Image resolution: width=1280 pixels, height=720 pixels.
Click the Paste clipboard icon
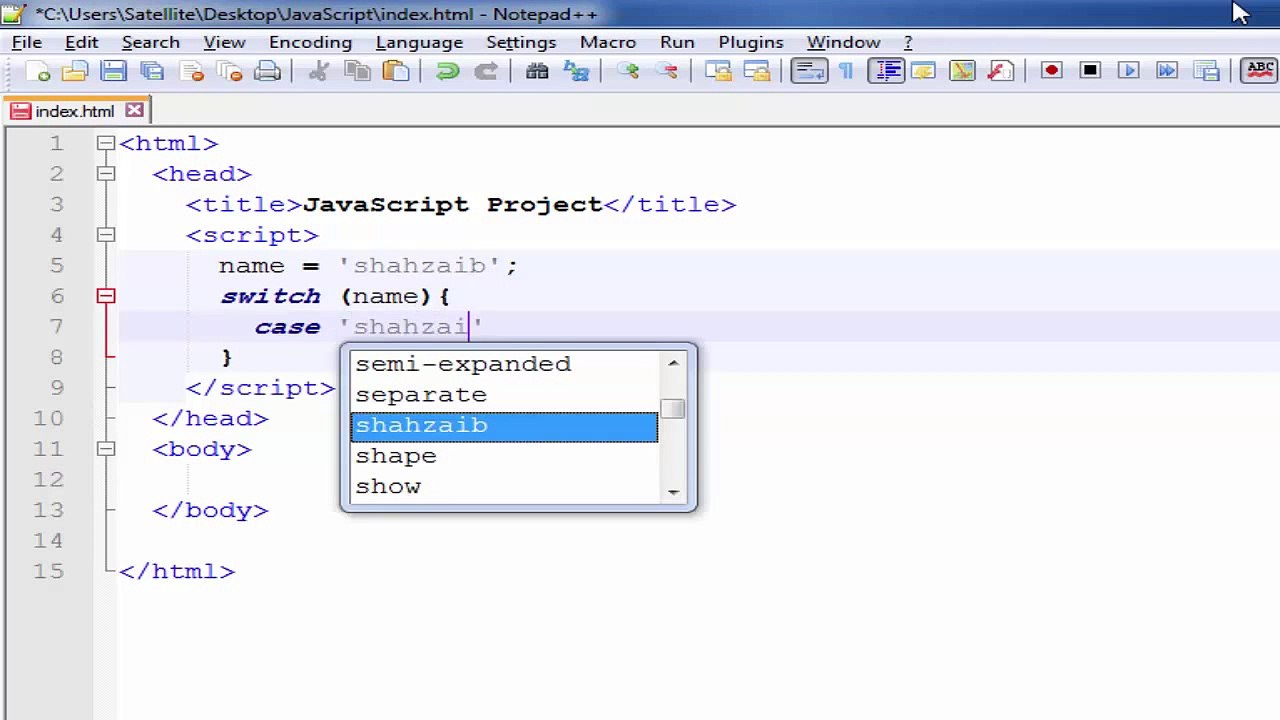point(396,71)
